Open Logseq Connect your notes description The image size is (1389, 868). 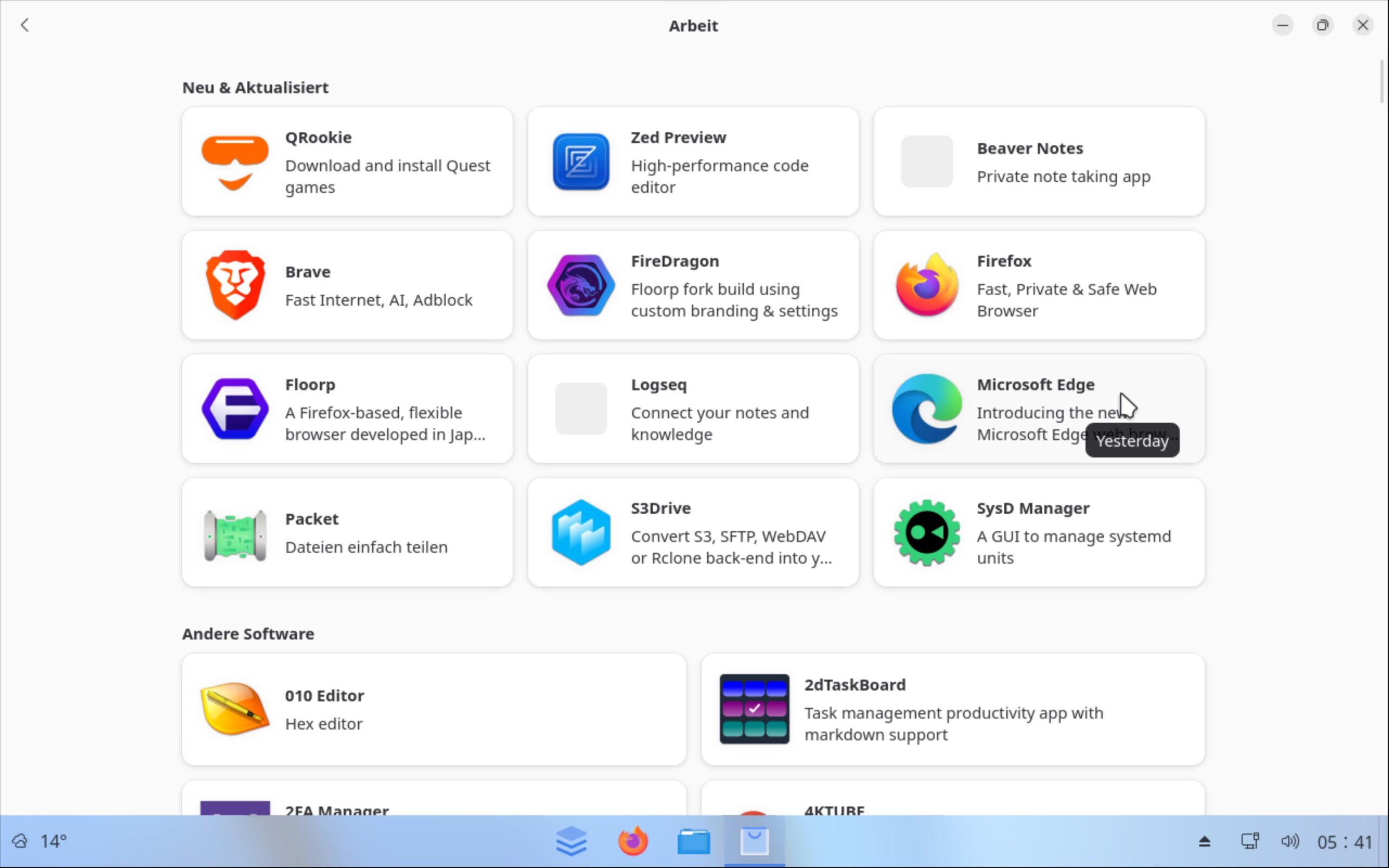[x=720, y=424]
